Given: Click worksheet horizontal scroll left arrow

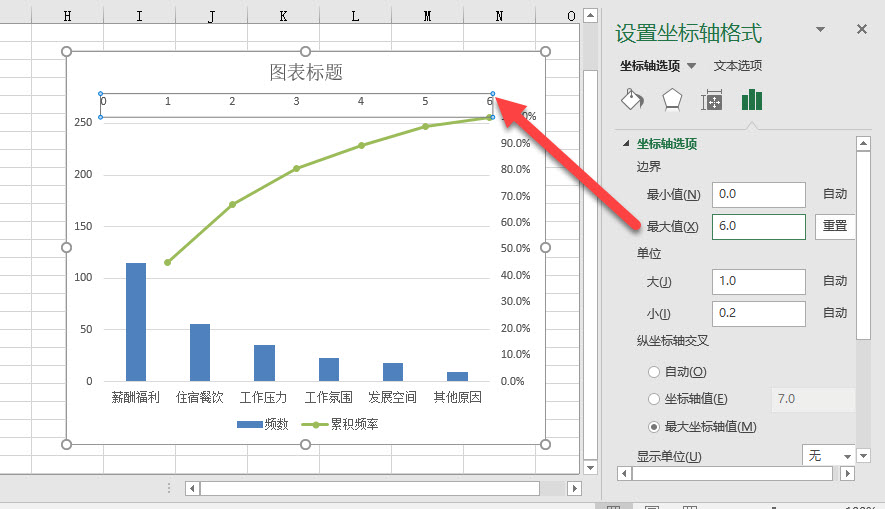Looking at the screenshot, I should 192,488.
